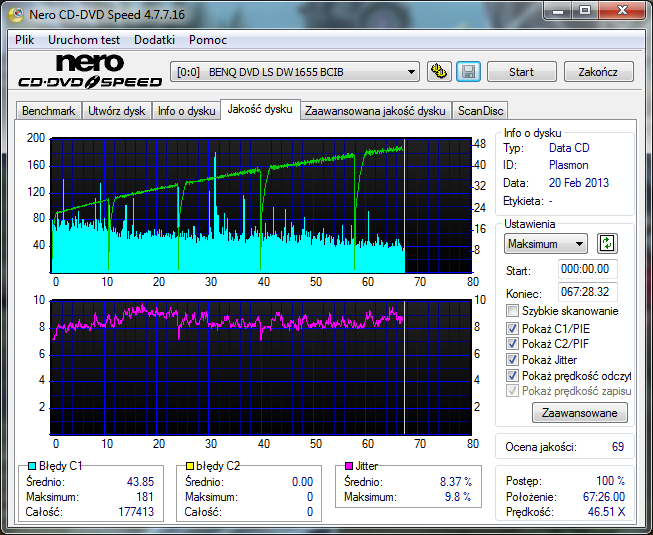Click the Nero CD-DVD Speed logo

tap(90, 71)
